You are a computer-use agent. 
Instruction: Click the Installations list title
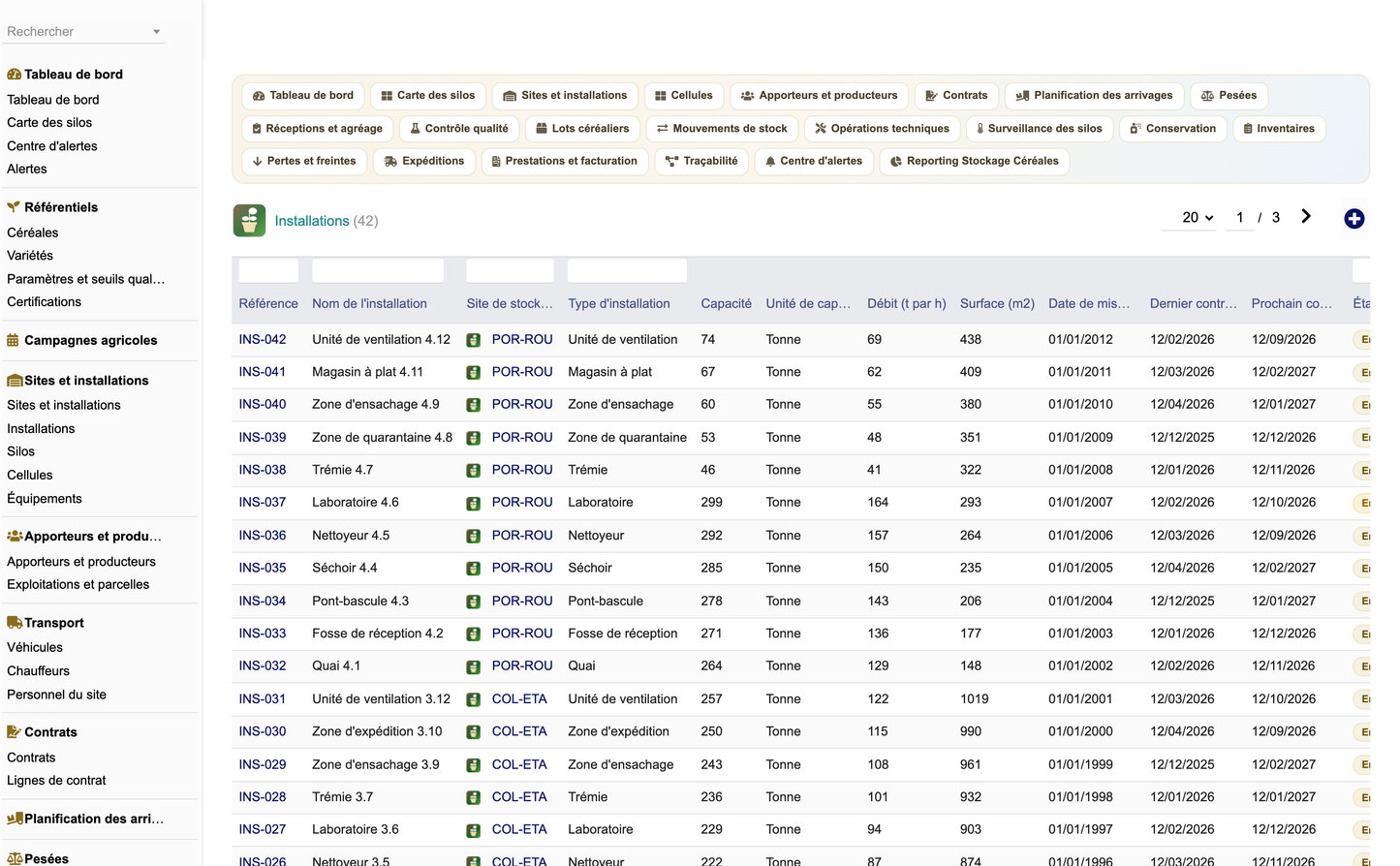click(312, 222)
